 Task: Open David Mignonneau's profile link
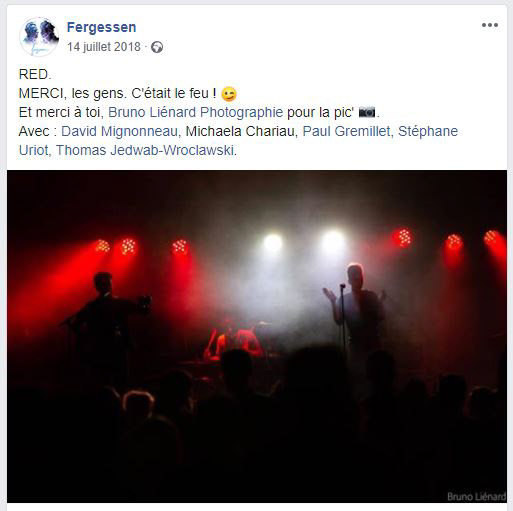point(119,131)
